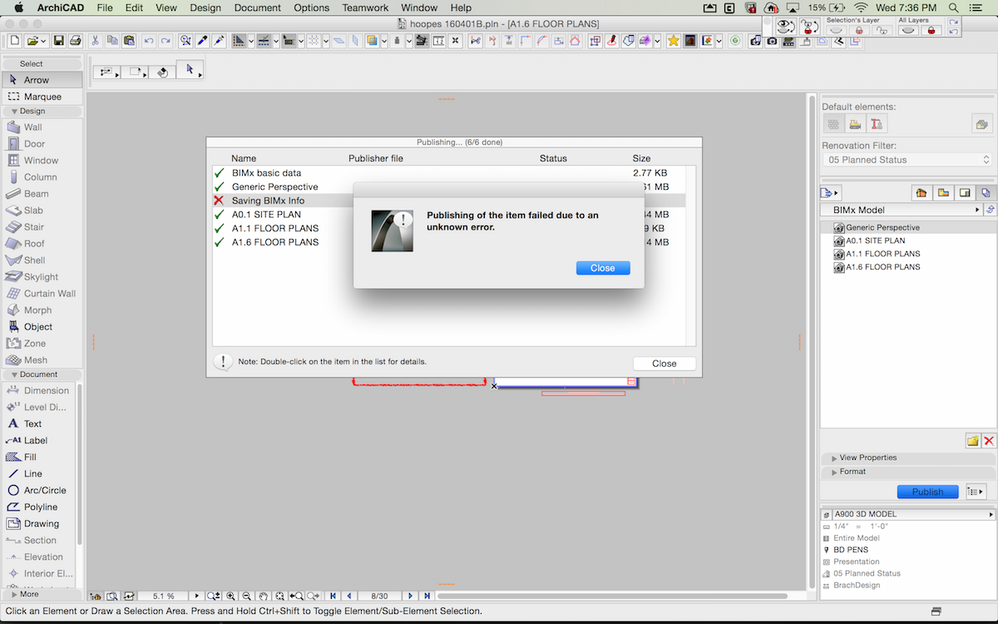Click the yellow star favorites icon
The width and height of the screenshot is (998, 624).
click(x=673, y=41)
